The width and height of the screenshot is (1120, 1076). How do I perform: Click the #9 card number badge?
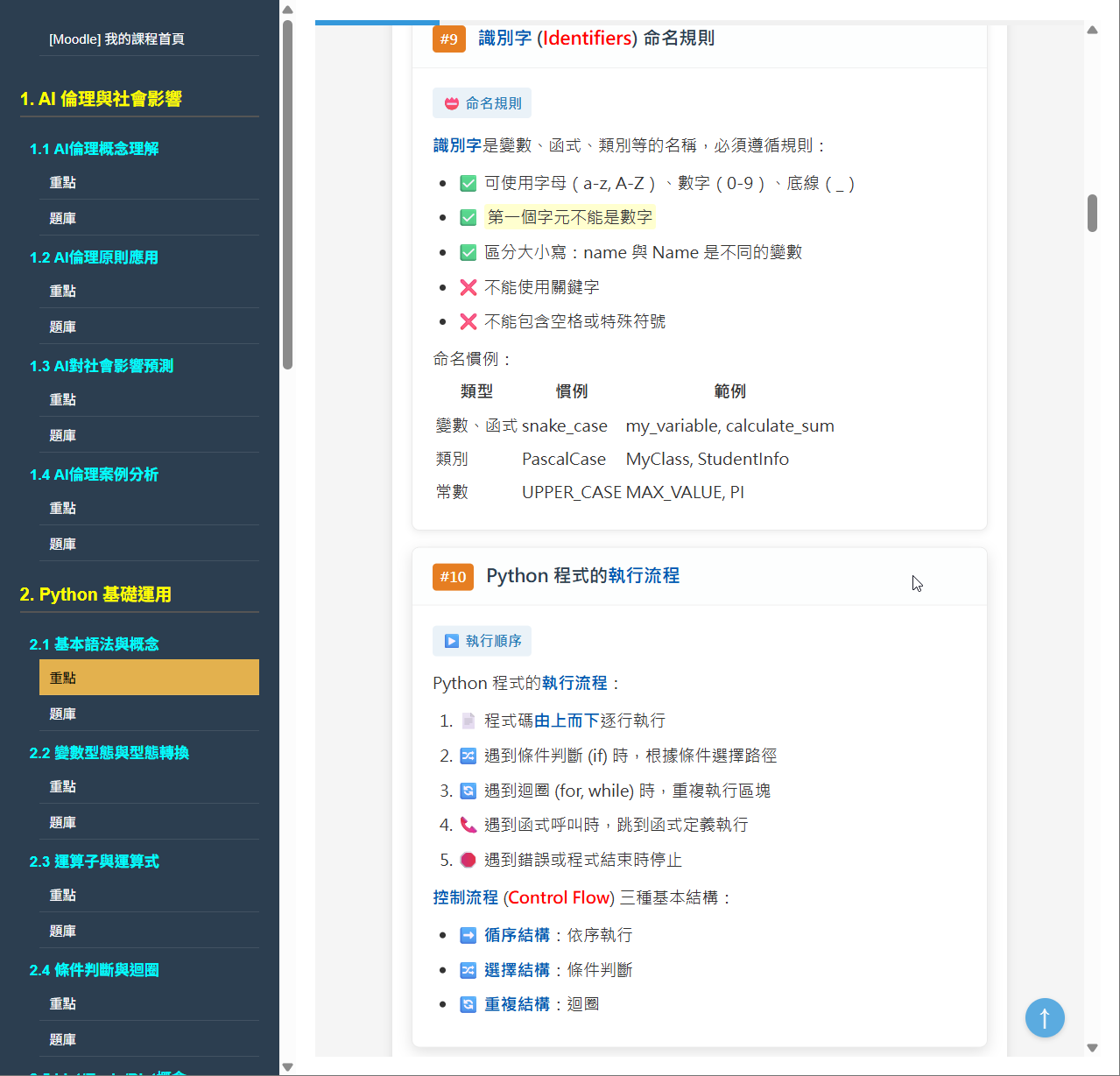449,39
